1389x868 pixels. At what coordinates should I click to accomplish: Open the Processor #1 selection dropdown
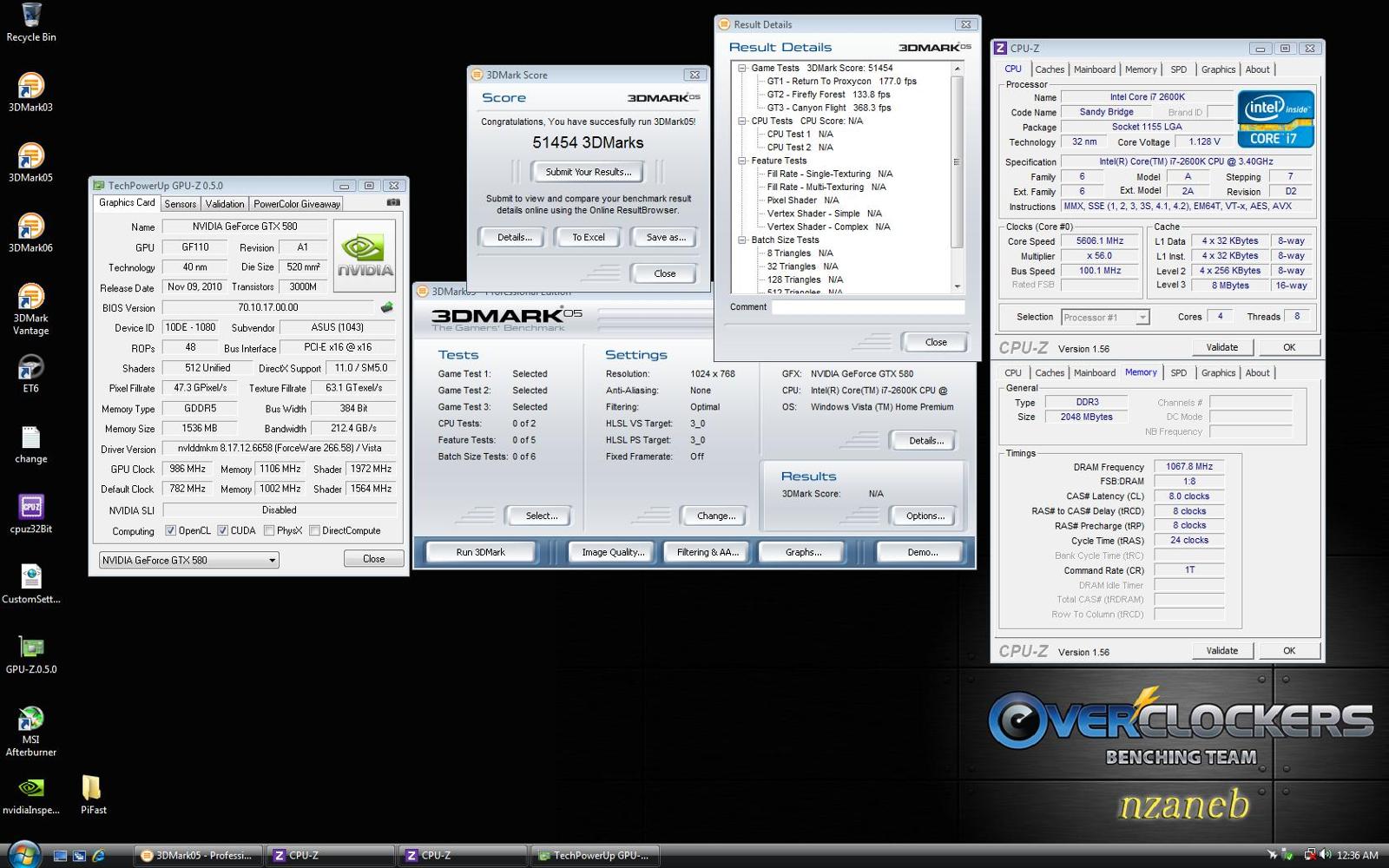(x=1105, y=317)
